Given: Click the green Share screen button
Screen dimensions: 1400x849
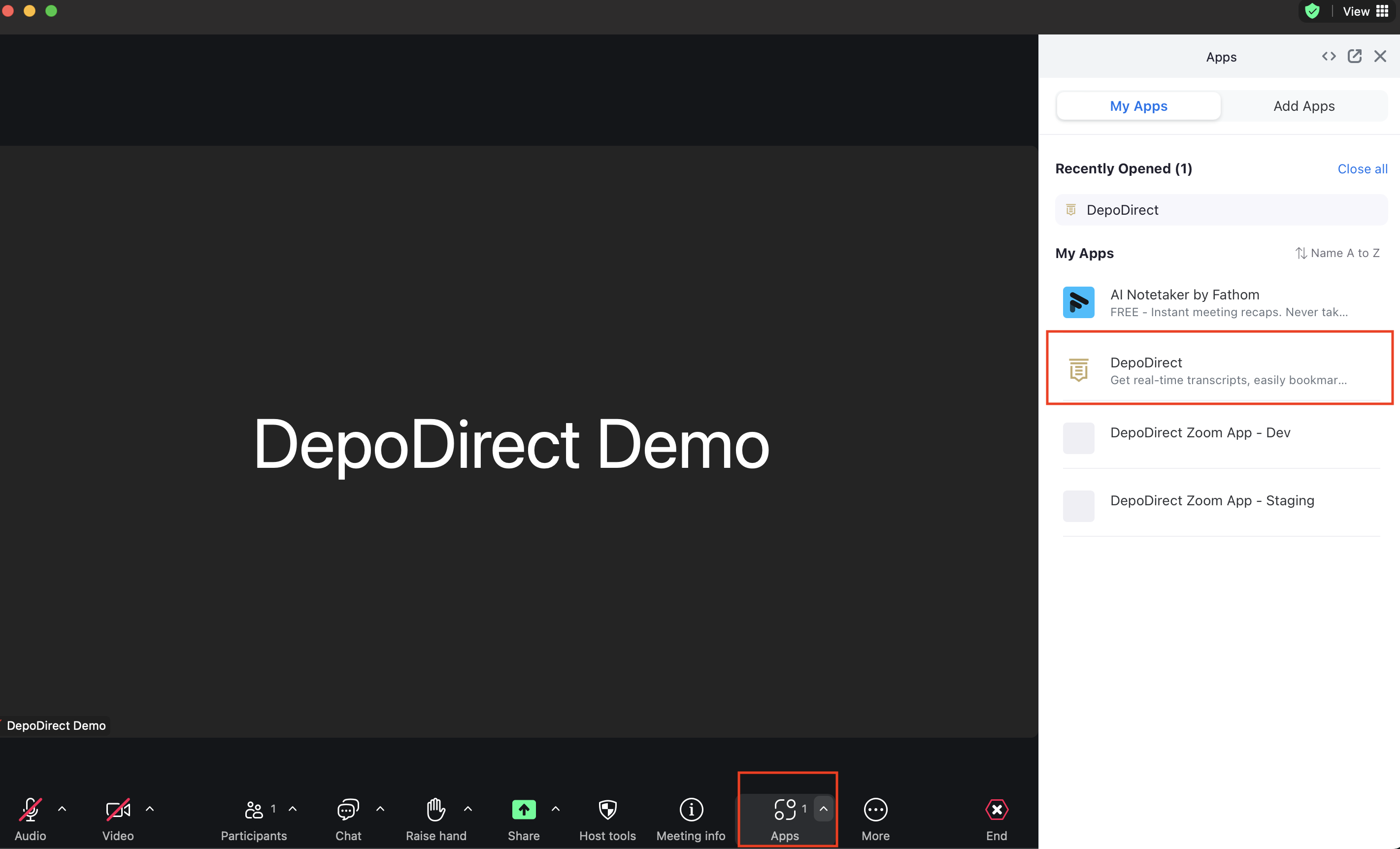Looking at the screenshot, I should coord(523,809).
